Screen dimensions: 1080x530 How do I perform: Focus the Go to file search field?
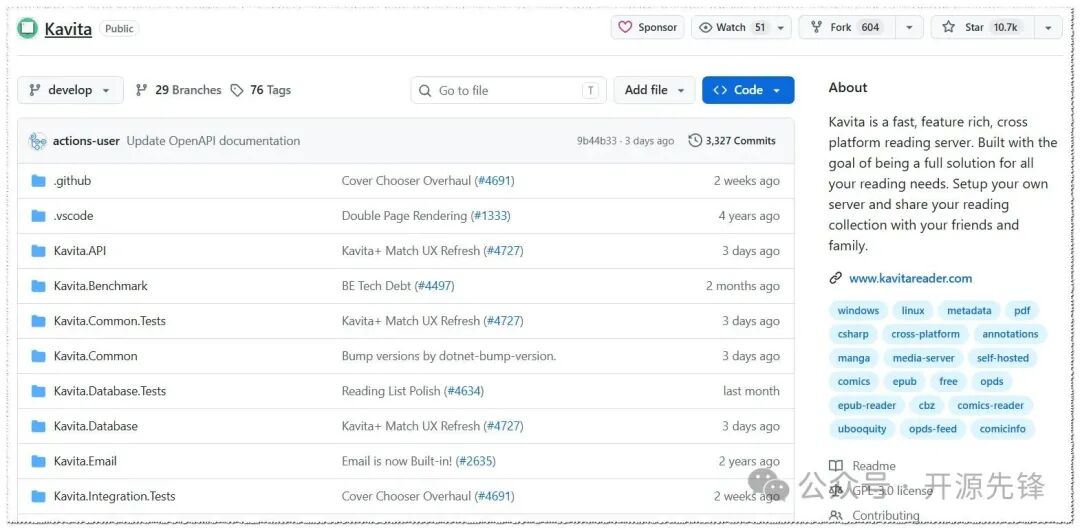coord(508,90)
